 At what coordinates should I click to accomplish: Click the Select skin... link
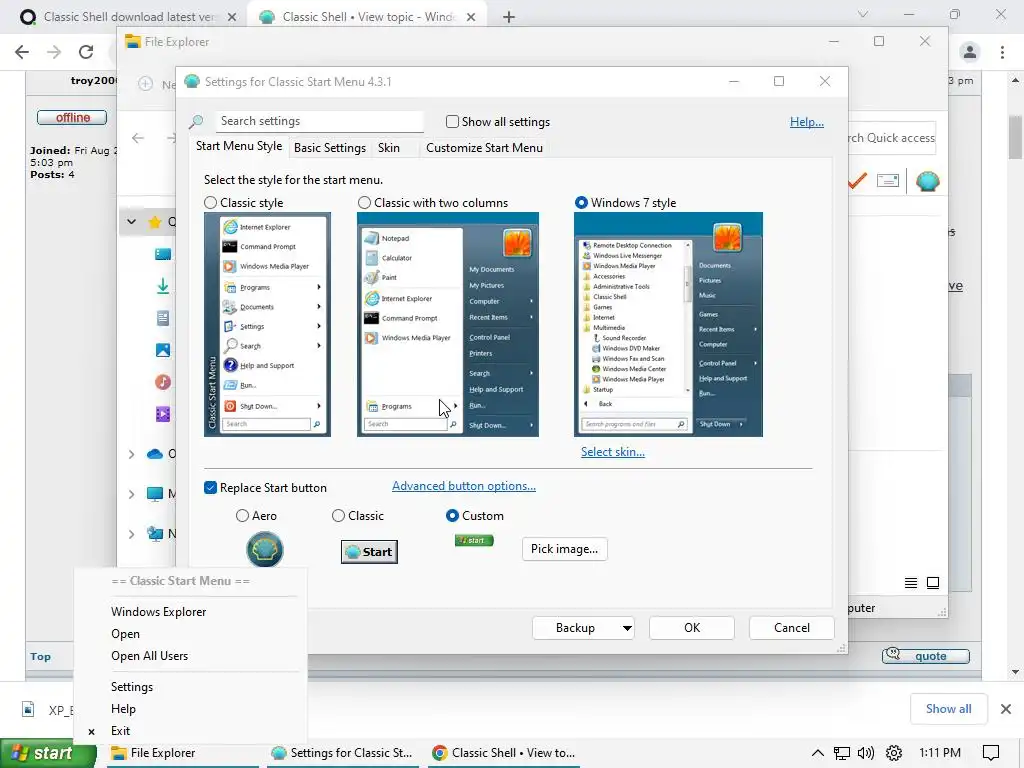point(613,452)
